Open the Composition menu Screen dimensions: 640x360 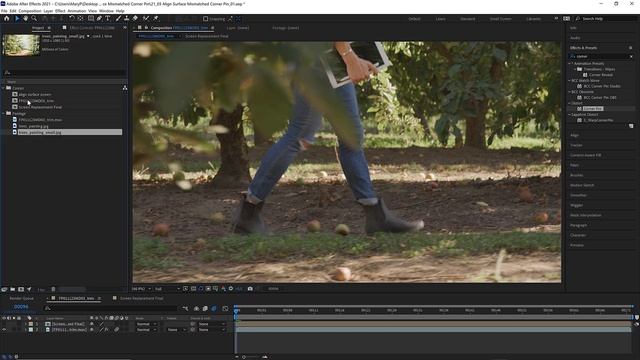(30, 11)
